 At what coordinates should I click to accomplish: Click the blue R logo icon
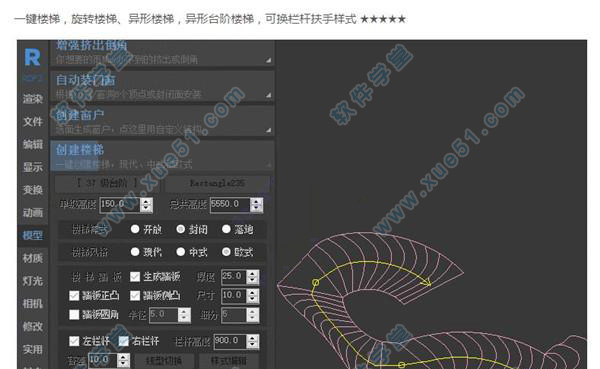tap(33, 57)
